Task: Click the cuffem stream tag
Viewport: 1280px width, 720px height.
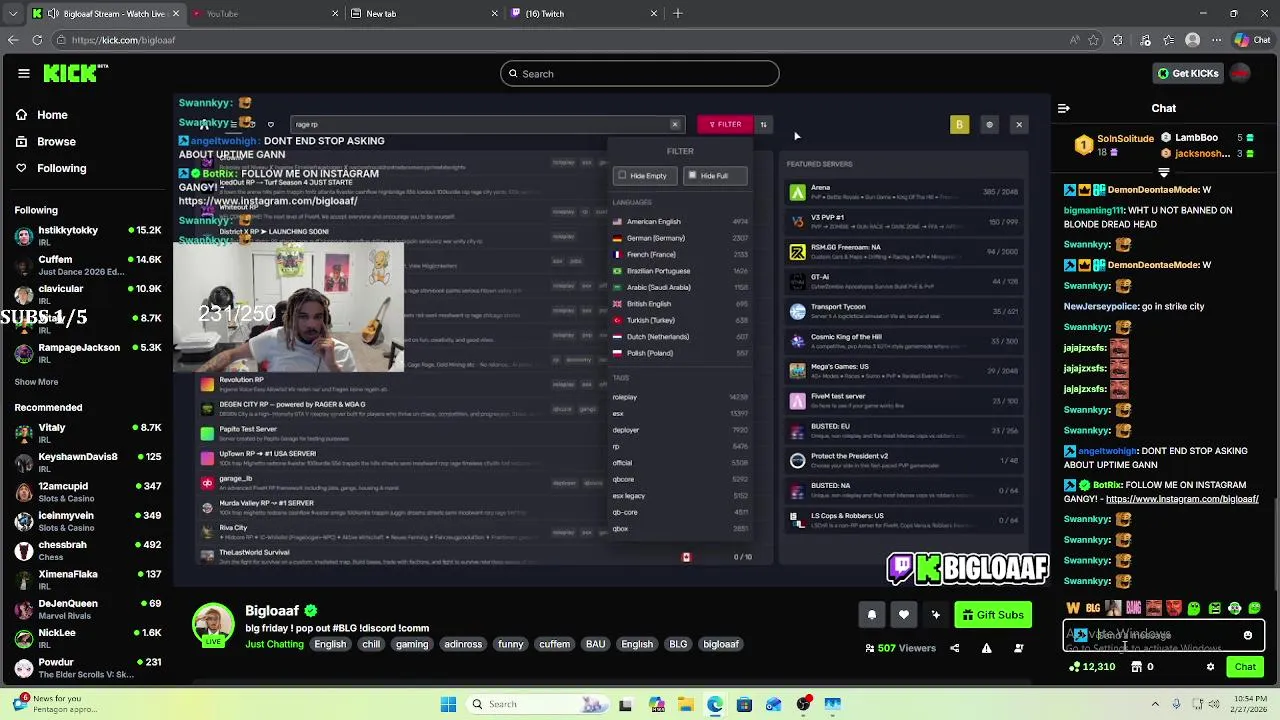Action: (x=554, y=644)
